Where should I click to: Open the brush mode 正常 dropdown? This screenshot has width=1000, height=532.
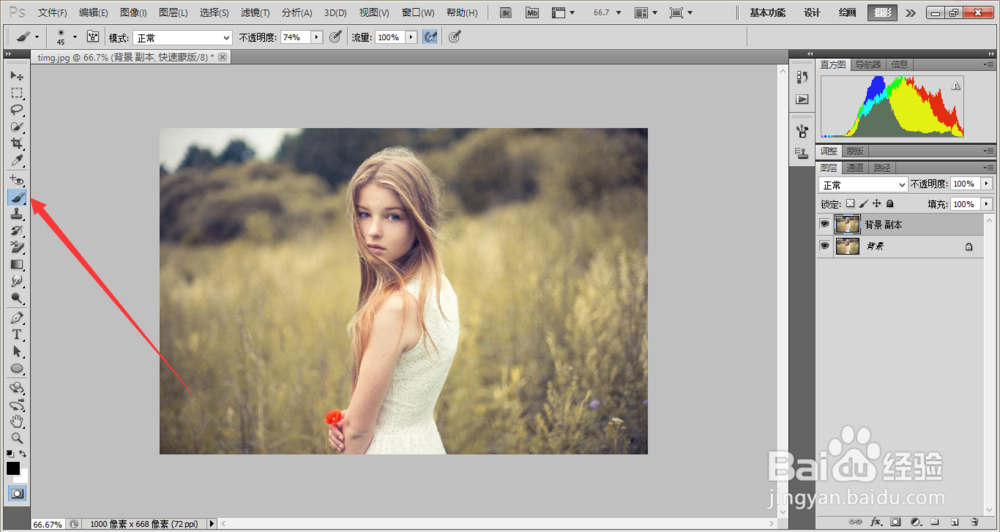pyautogui.click(x=182, y=38)
